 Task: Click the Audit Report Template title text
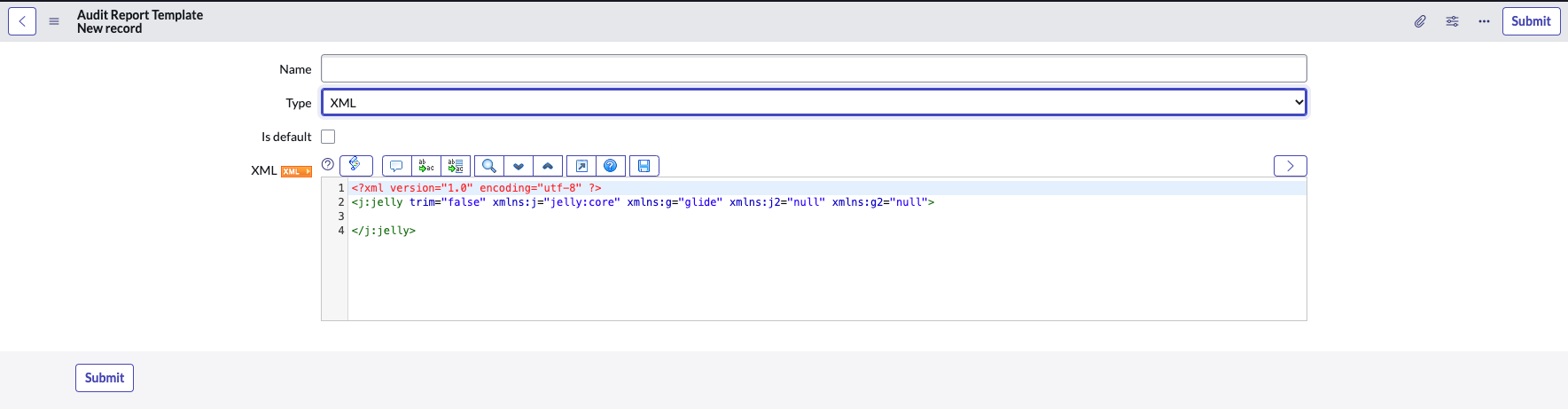[140, 15]
